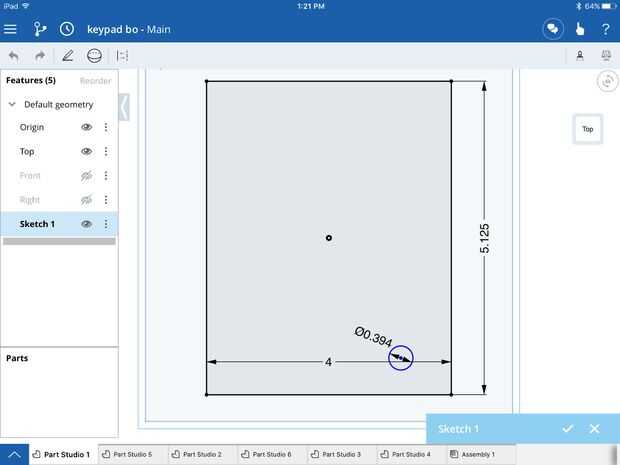This screenshot has height=465, width=620.
Task: Open the versions and branches graph
Action: [x=39, y=29]
